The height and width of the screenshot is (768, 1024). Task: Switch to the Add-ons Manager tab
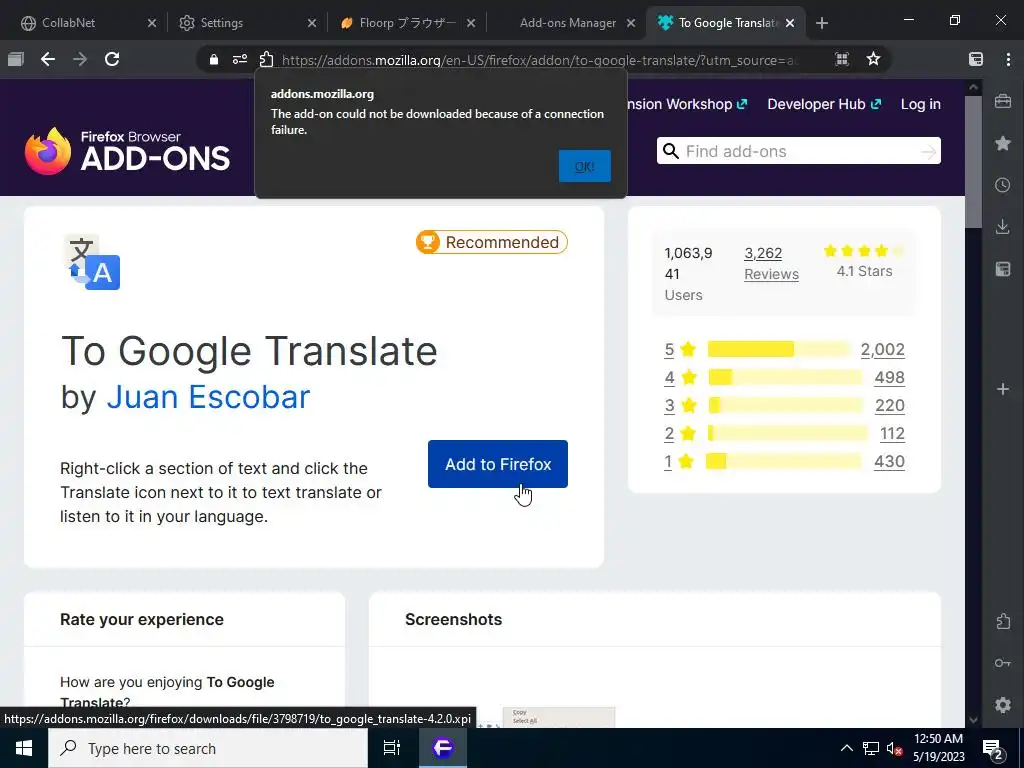click(x=568, y=23)
